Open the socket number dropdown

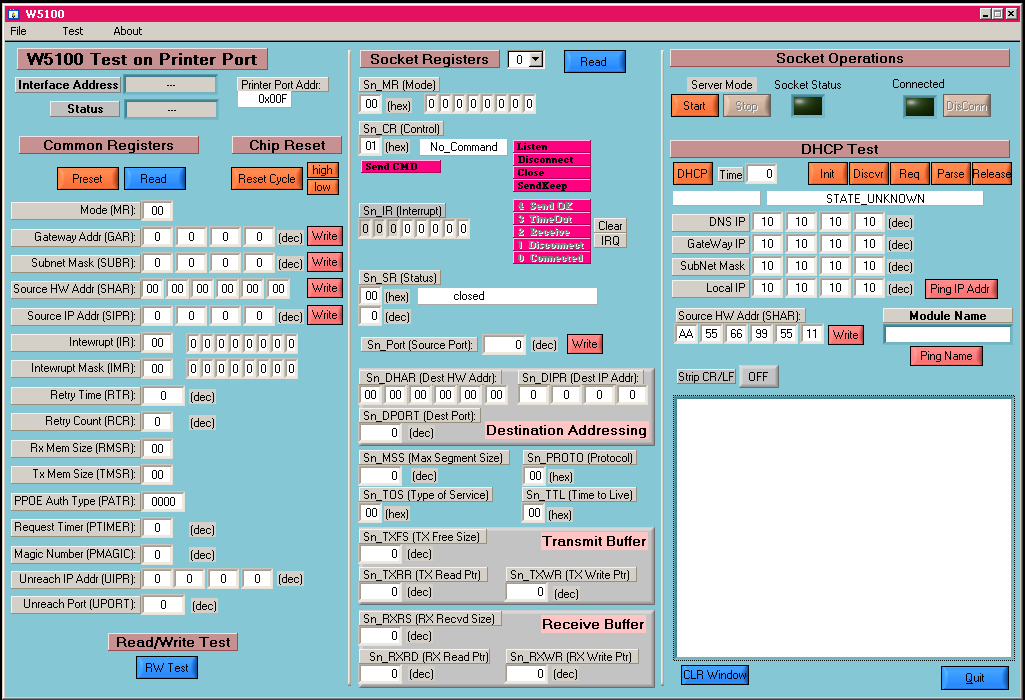coord(536,59)
